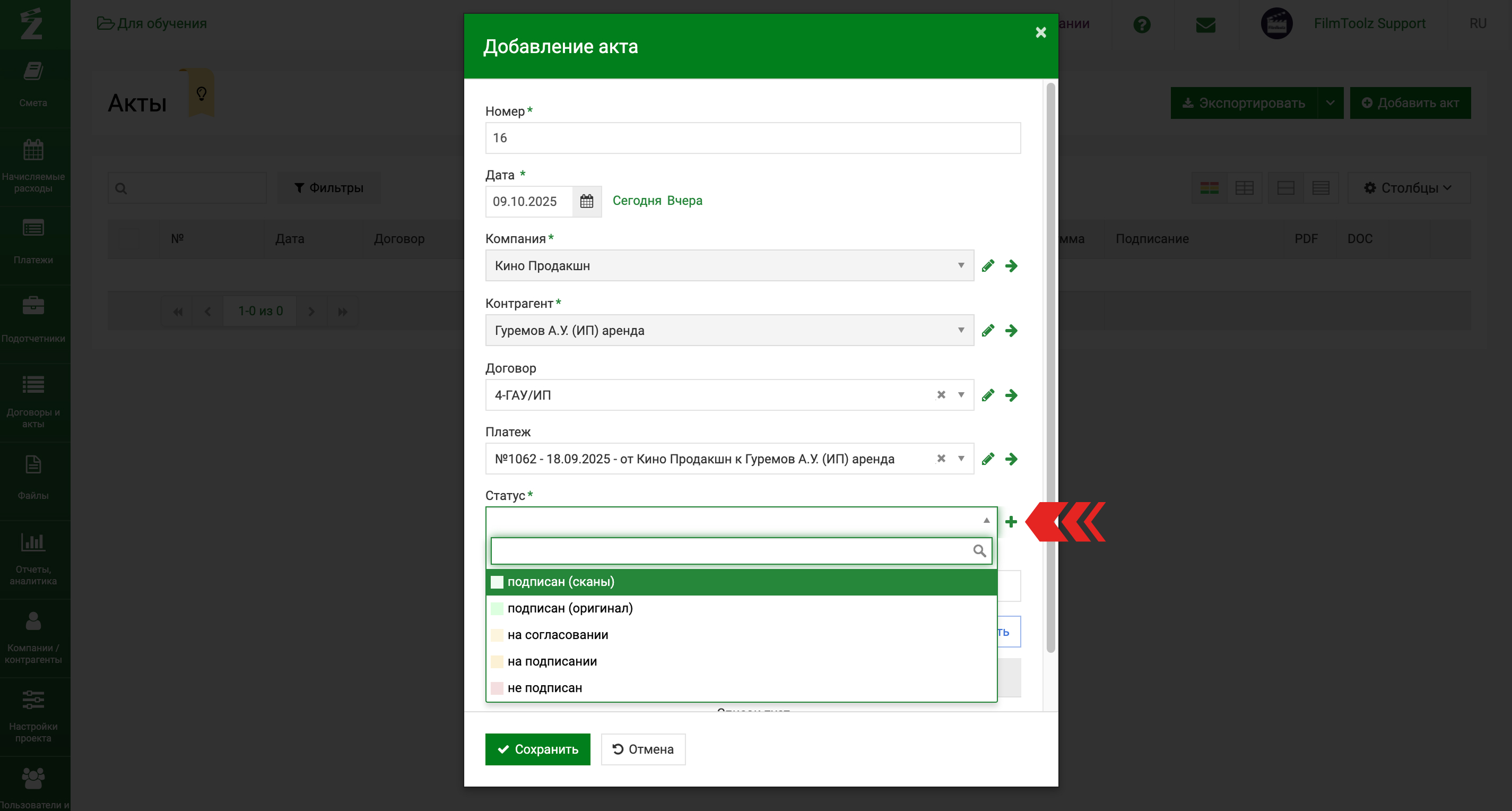This screenshot has width=1512, height=811.
Task: Collapse the Статус dropdown arrow
Action: pyautogui.click(x=986, y=520)
